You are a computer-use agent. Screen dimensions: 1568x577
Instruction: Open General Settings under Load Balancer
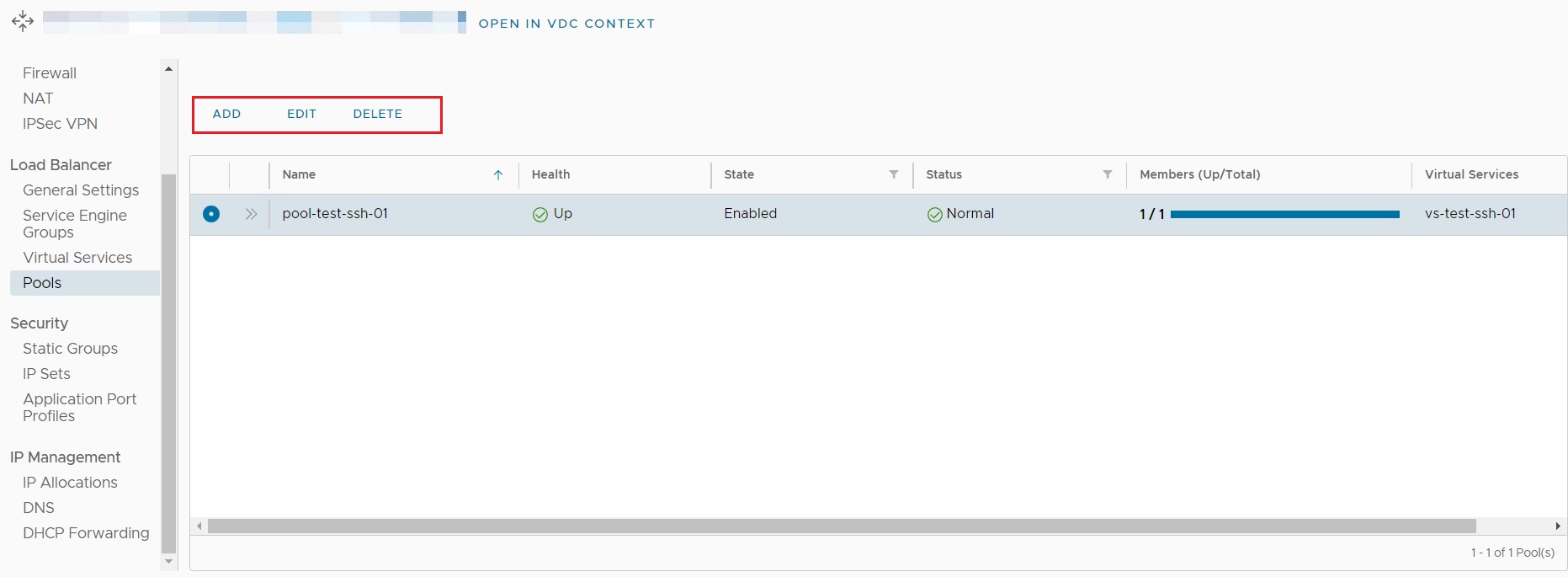pyautogui.click(x=81, y=190)
